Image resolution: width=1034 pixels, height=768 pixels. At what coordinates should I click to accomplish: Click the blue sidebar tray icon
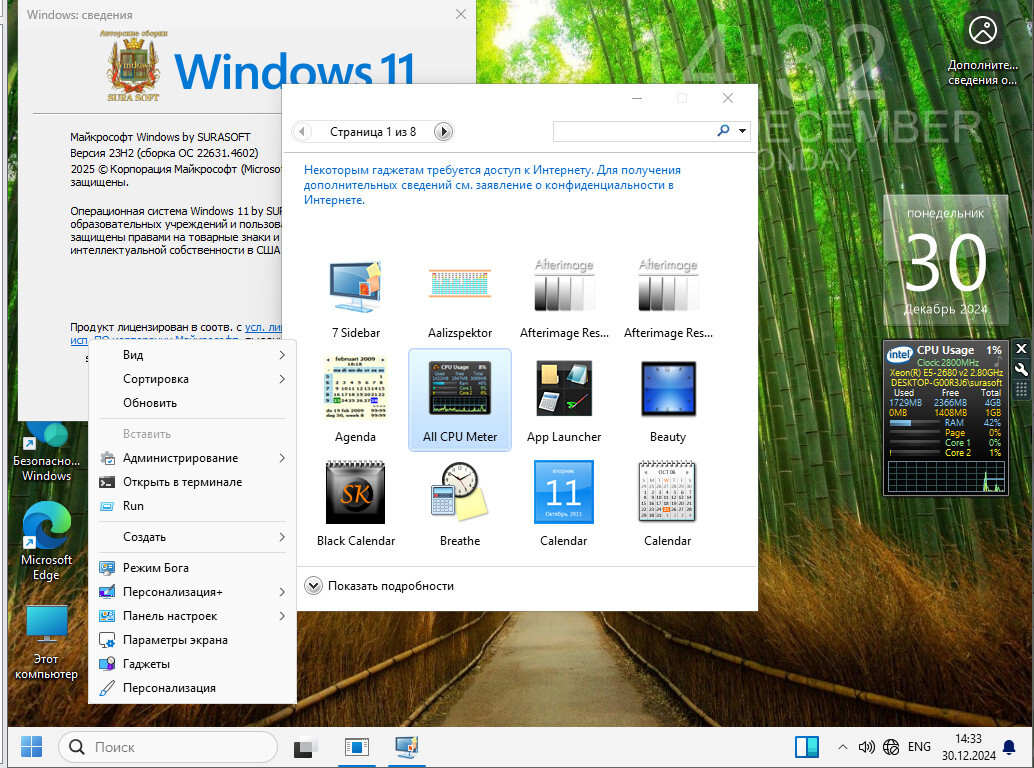coord(806,747)
